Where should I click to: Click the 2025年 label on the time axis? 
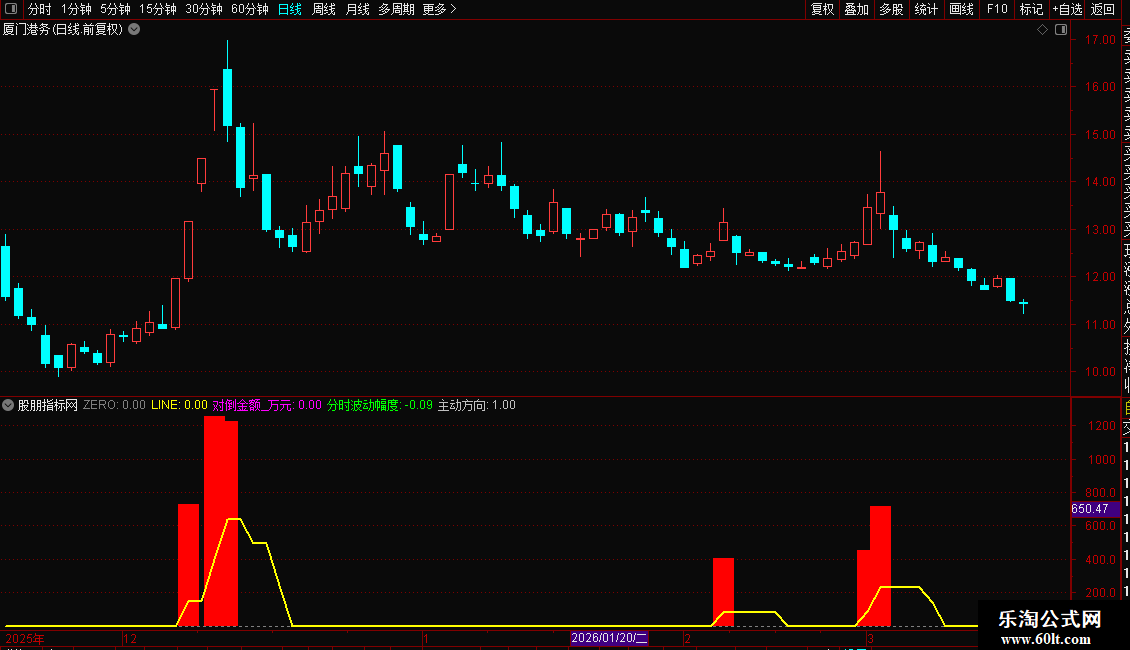25,638
